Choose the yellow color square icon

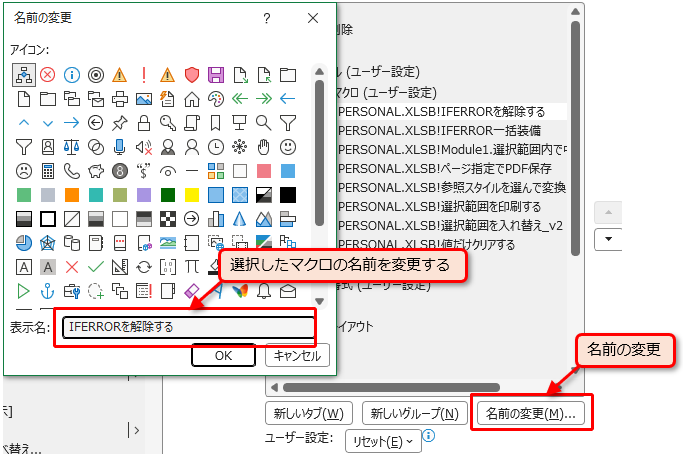coord(191,194)
